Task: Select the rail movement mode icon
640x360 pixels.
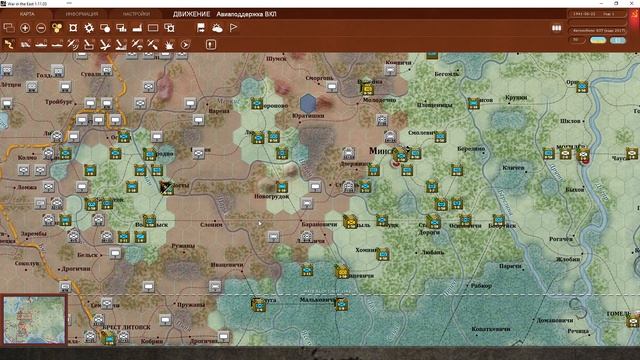Action: coord(25,44)
